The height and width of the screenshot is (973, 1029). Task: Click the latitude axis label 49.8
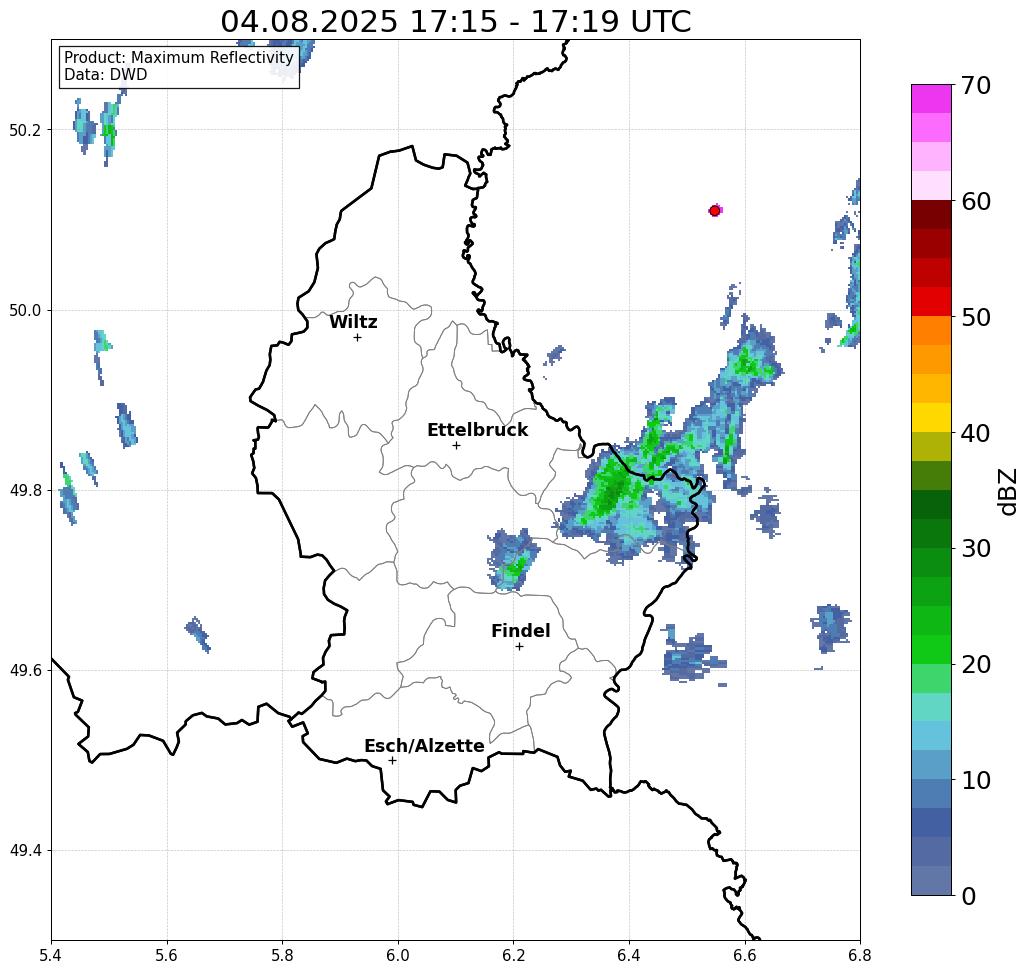[25, 491]
